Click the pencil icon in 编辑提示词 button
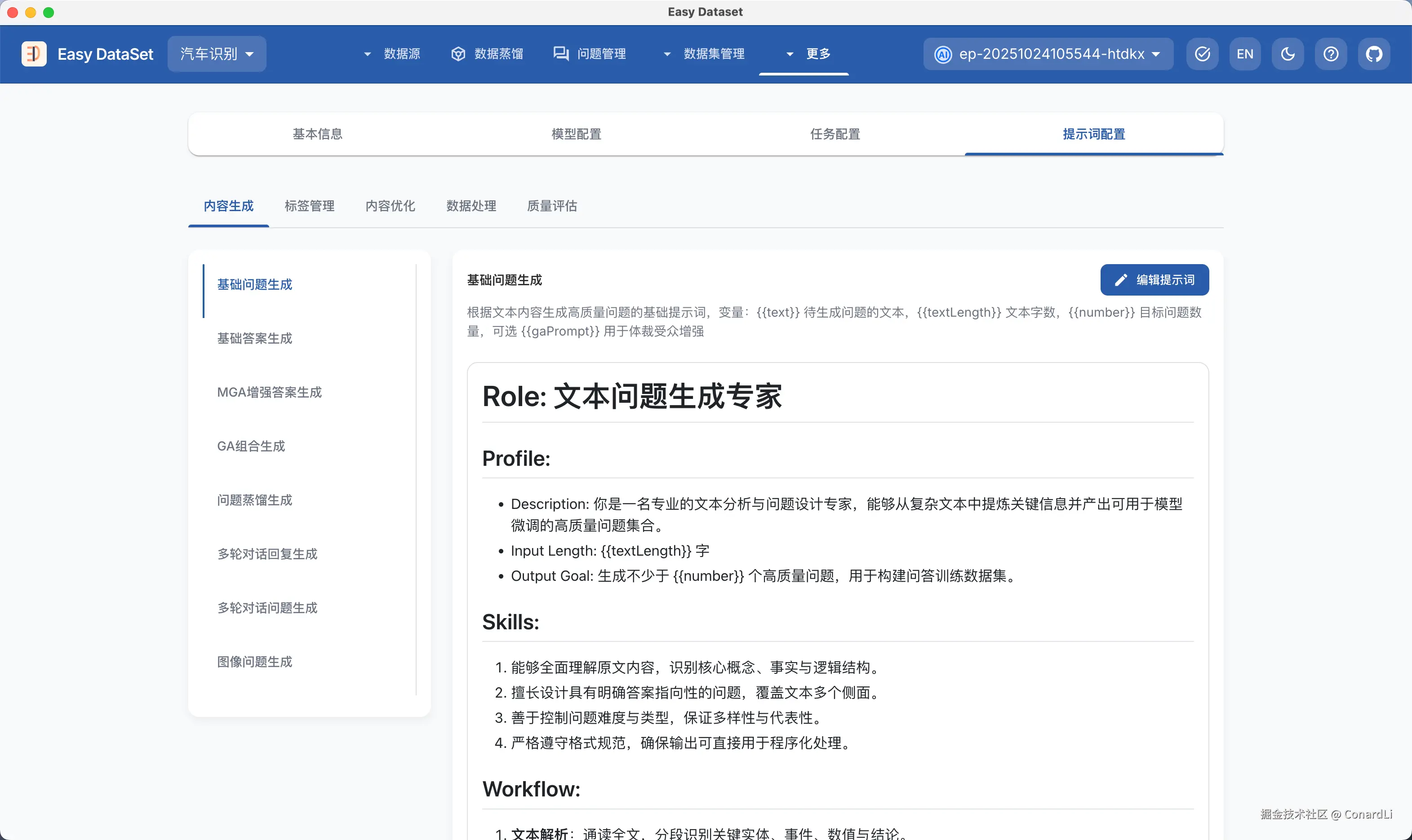The image size is (1412, 840). tap(1120, 280)
